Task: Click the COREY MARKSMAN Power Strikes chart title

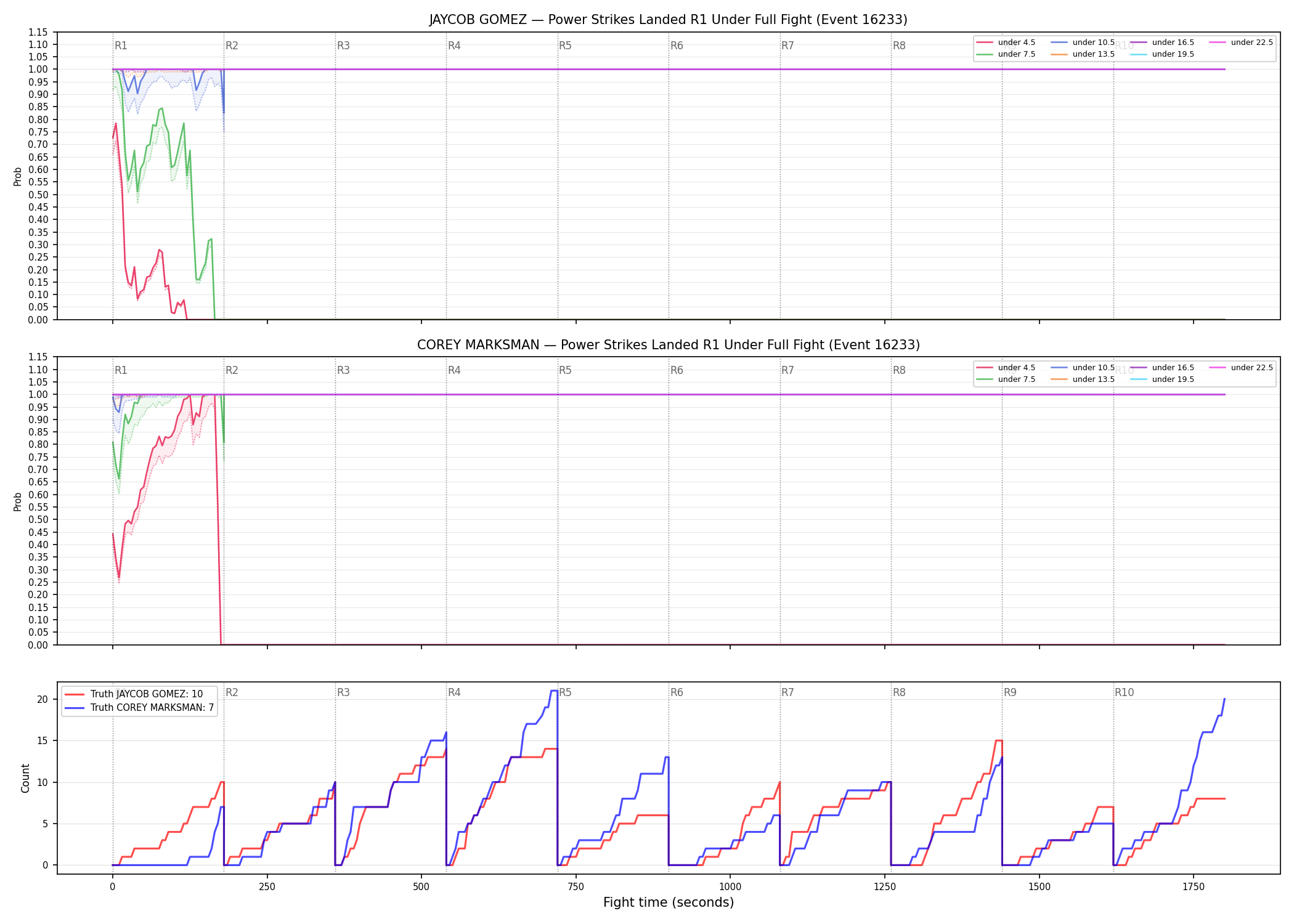Action: [x=669, y=345]
